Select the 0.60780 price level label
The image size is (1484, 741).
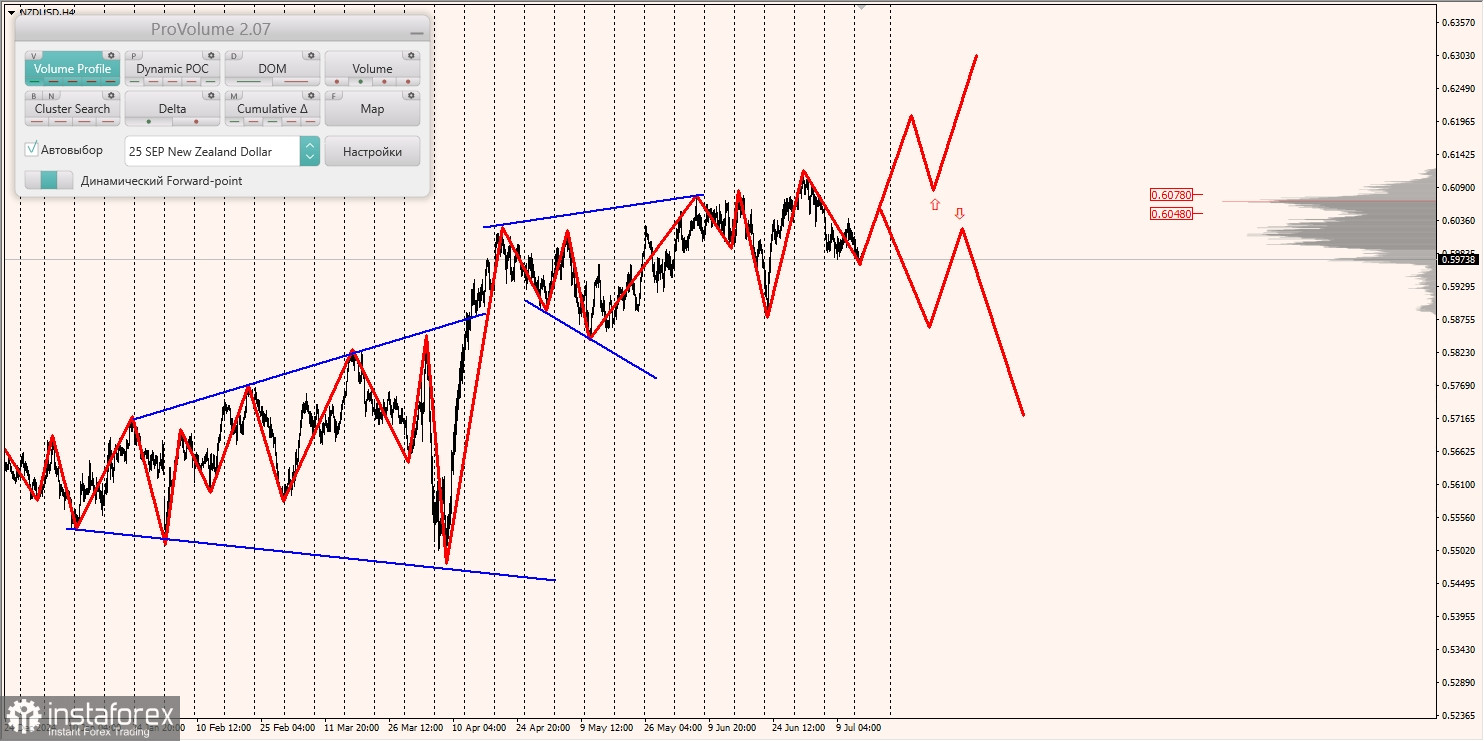1171,195
